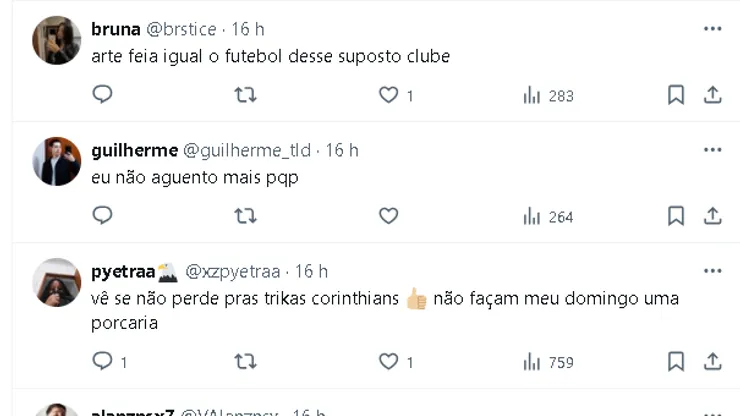View 264 views analytics on guilherme's tweet
Viewport: 740px width, 416px height.
coord(548,216)
